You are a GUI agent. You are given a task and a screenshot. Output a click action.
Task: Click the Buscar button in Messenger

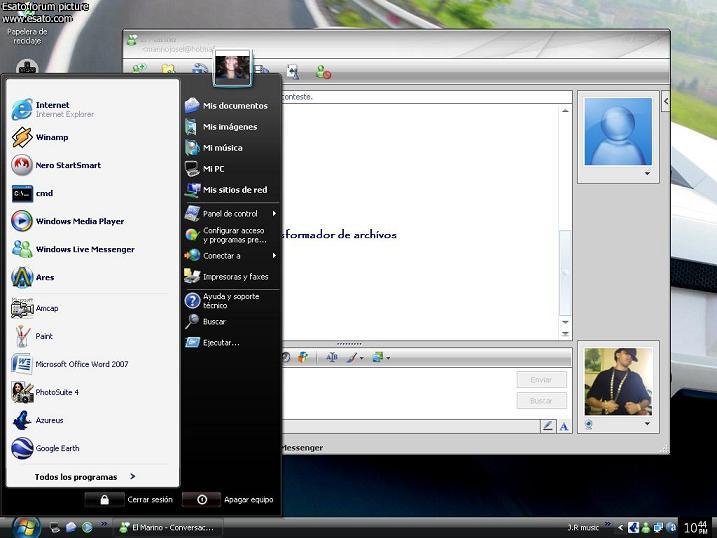click(541, 401)
